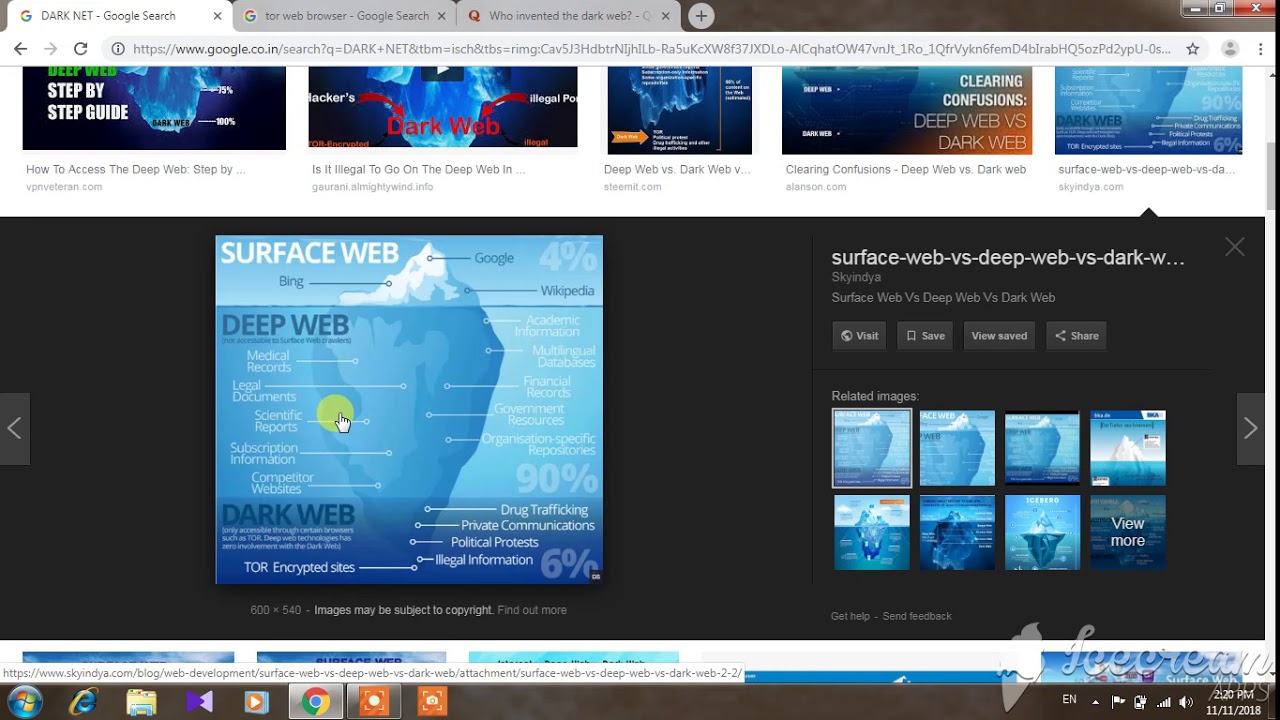Image resolution: width=1280 pixels, height=720 pixels.
Task: Open View saved images
Action: pyautogui.click(x=999, y=336)
